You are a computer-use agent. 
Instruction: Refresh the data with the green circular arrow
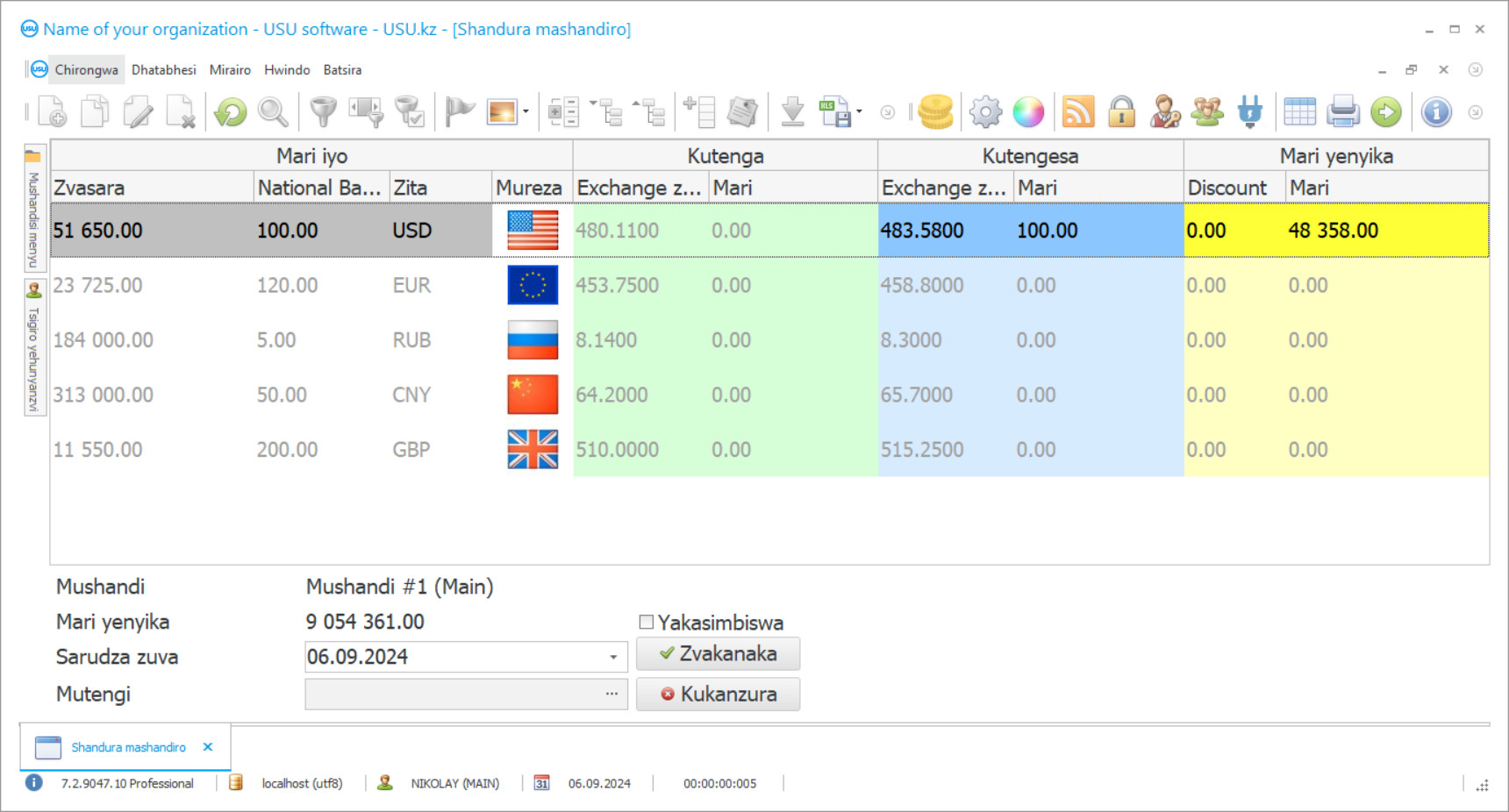click(230, 112)
